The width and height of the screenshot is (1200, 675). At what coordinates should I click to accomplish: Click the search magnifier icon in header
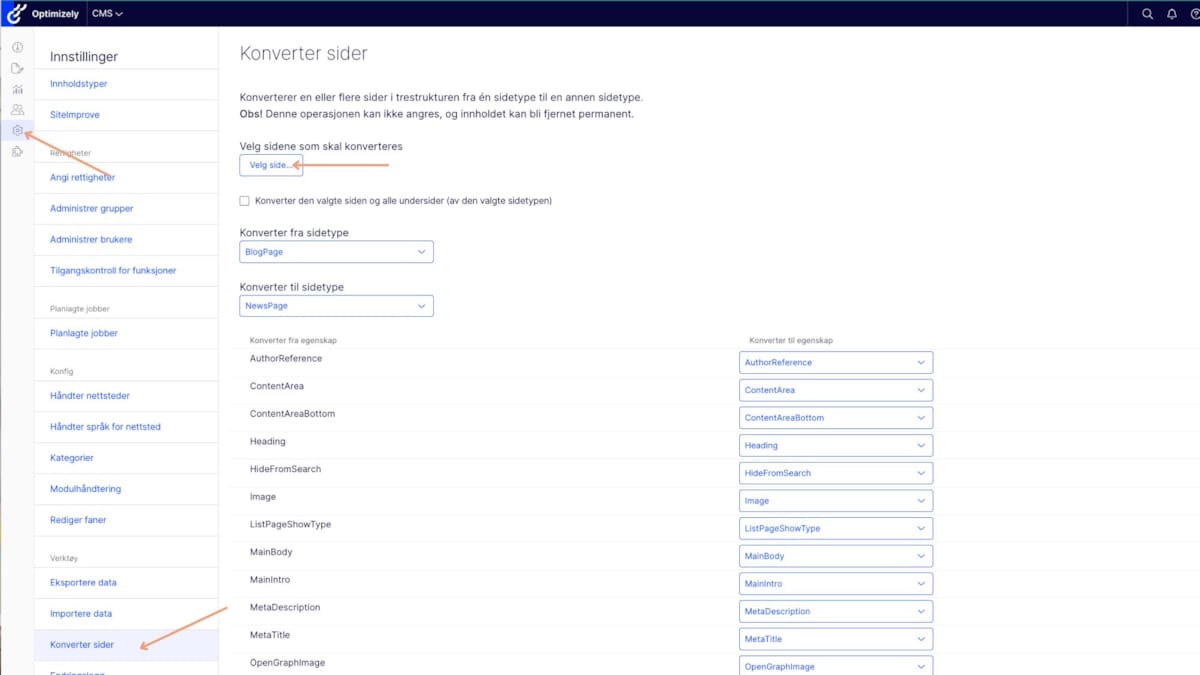1148,14
